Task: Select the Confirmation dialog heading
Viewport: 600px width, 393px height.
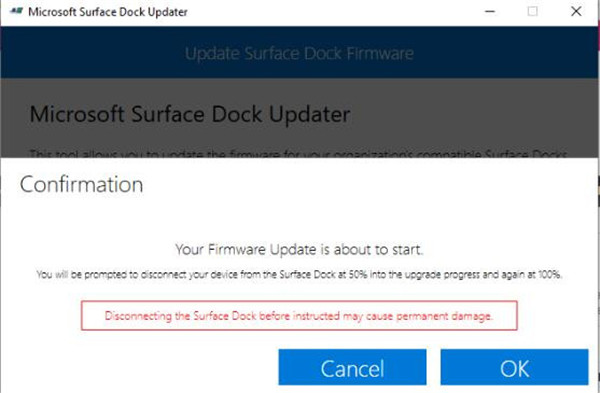Action: click(81, 184)
